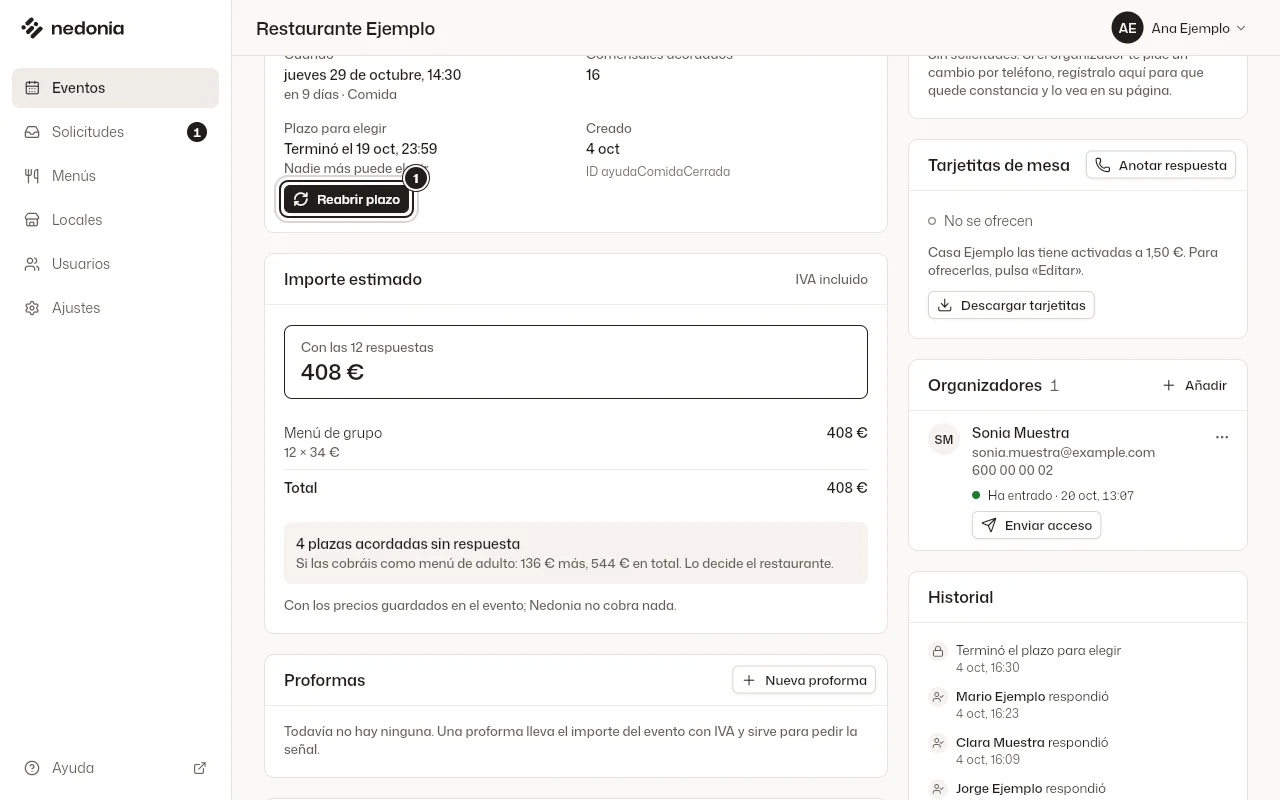Viewport: 1280px width, 800px height.
Task: Click the person icon beside Mario Ejemplo
Action: (x=938, y=697)
